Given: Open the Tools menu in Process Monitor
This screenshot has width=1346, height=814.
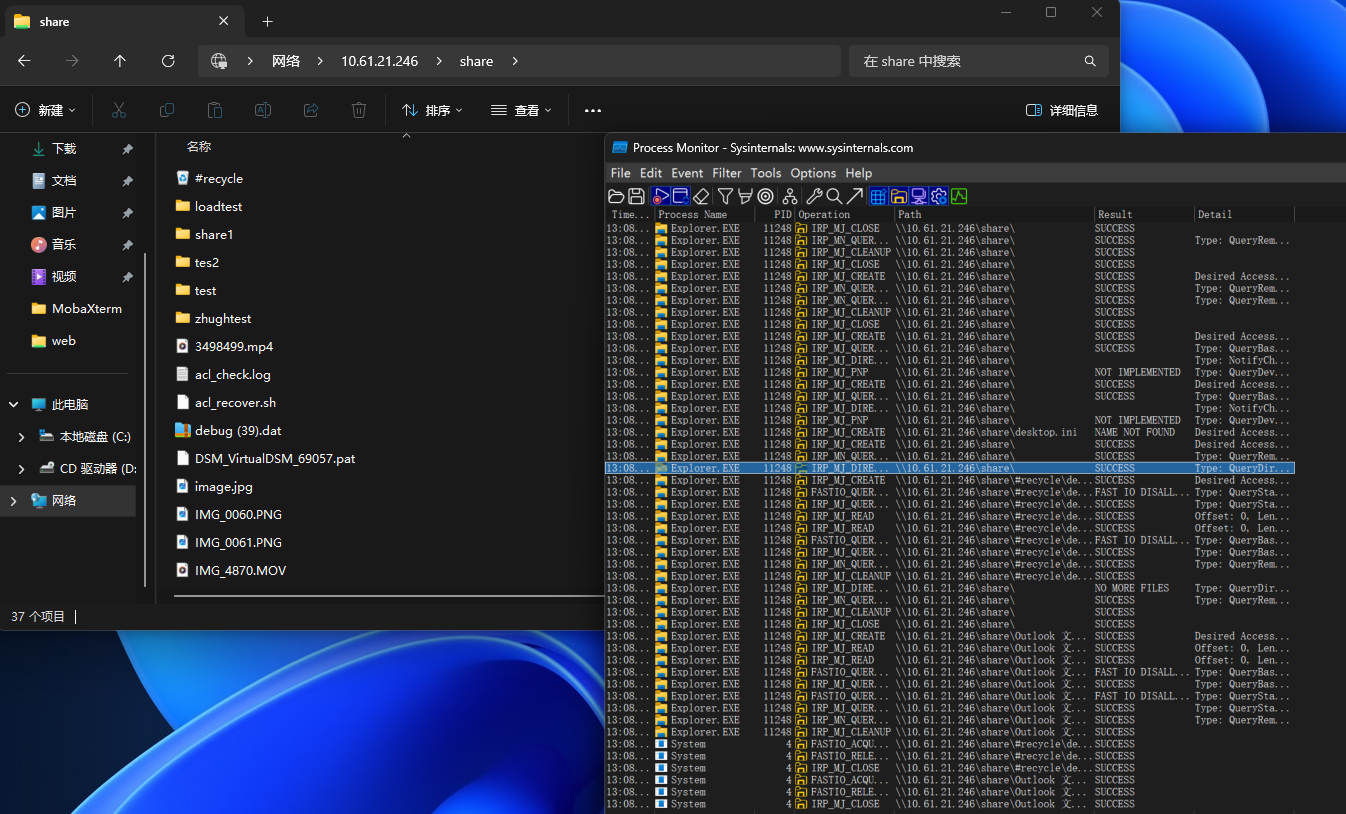Looking at the screenshot, I should [765, 173].
